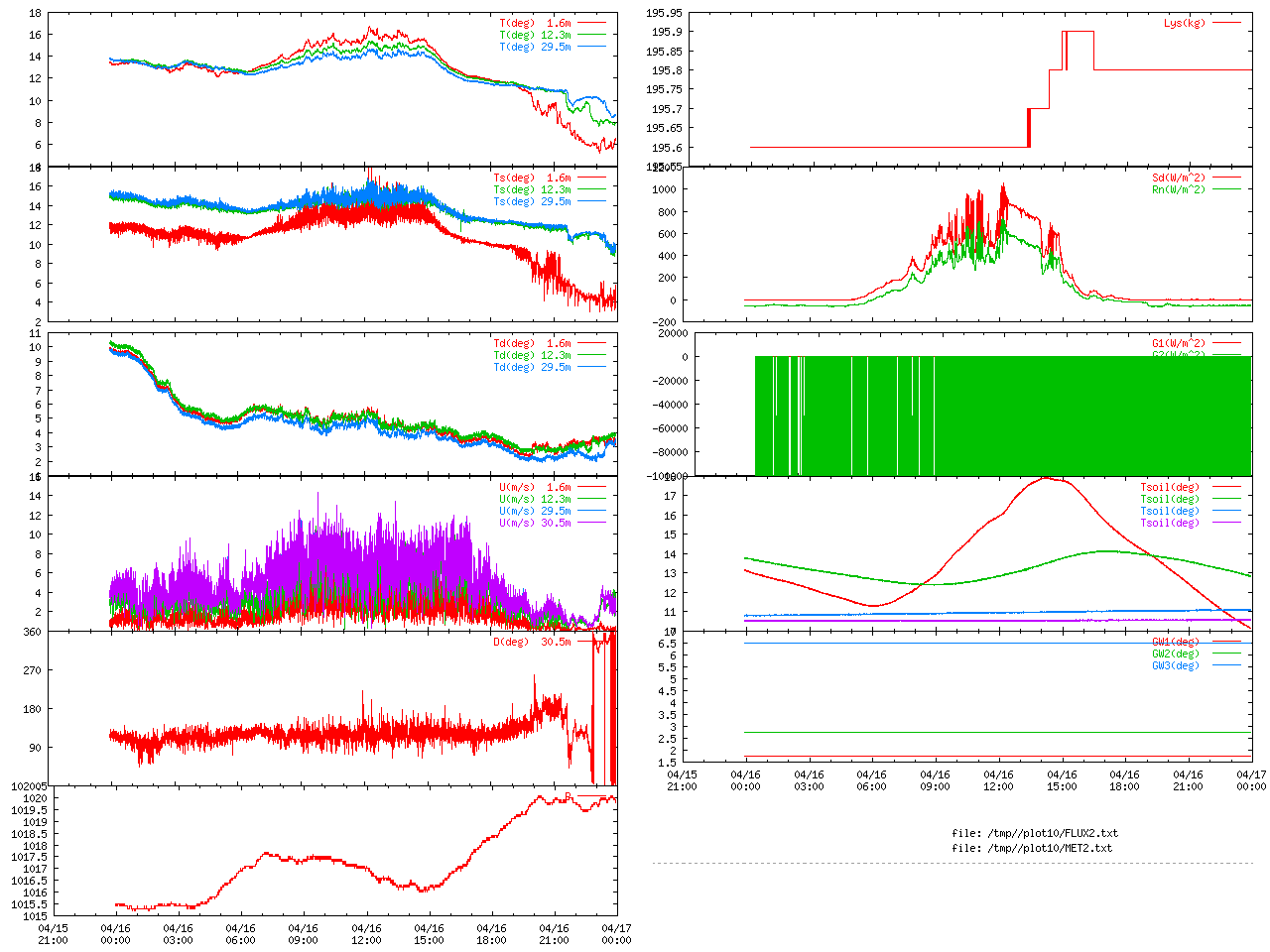The width and height of the screenshot is (1270, 952).
Task: Click the file path text ending MET2.txt
Action: click(x=1032, y=848)
